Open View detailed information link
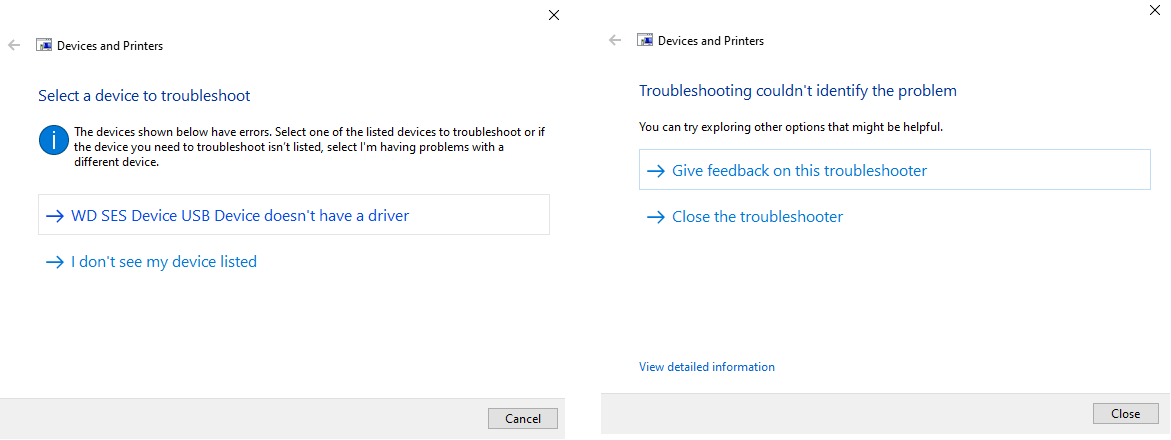The image size is (1171, 440). 706,367
